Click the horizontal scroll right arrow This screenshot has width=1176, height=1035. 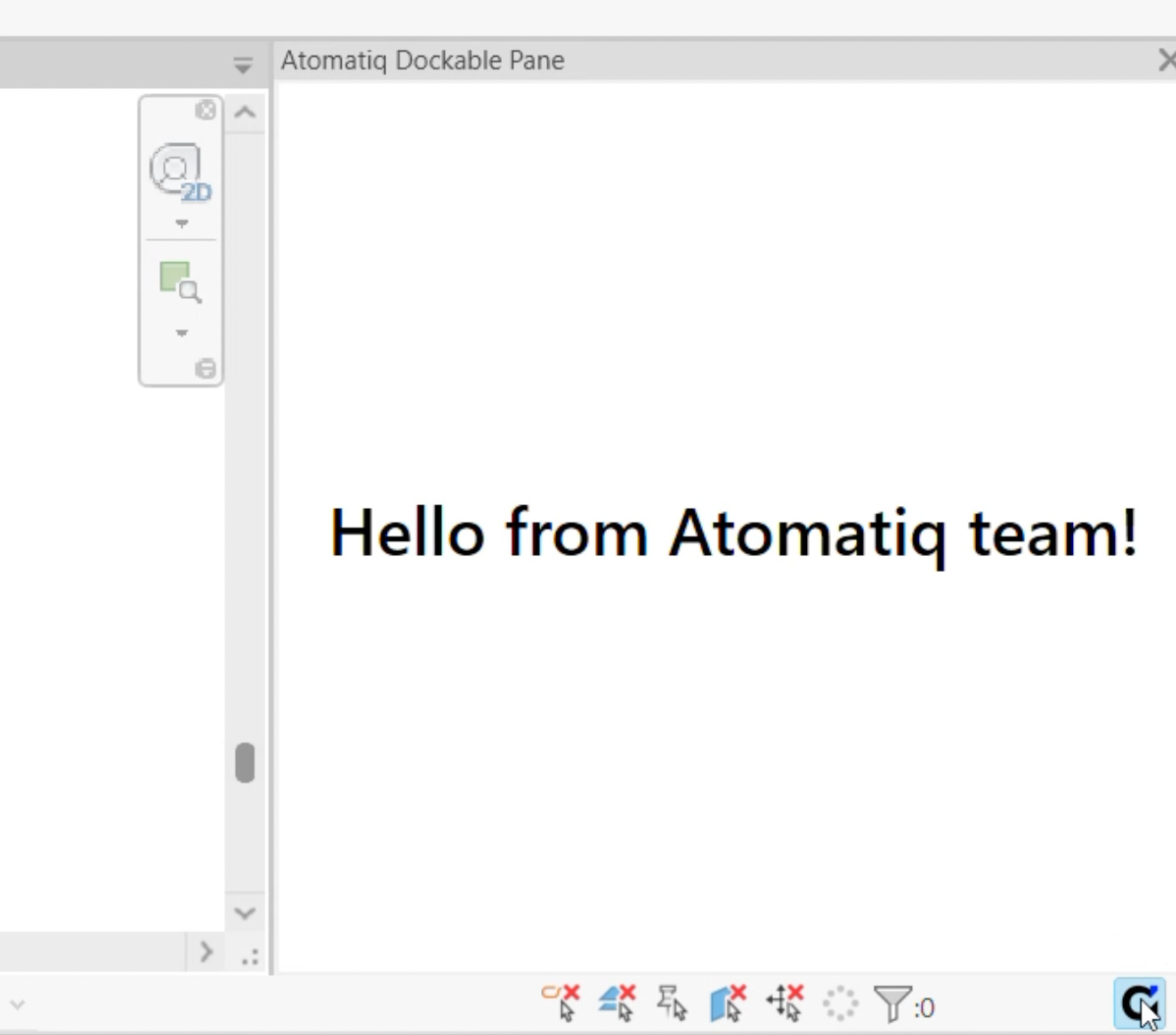click(x=206, y=953)
